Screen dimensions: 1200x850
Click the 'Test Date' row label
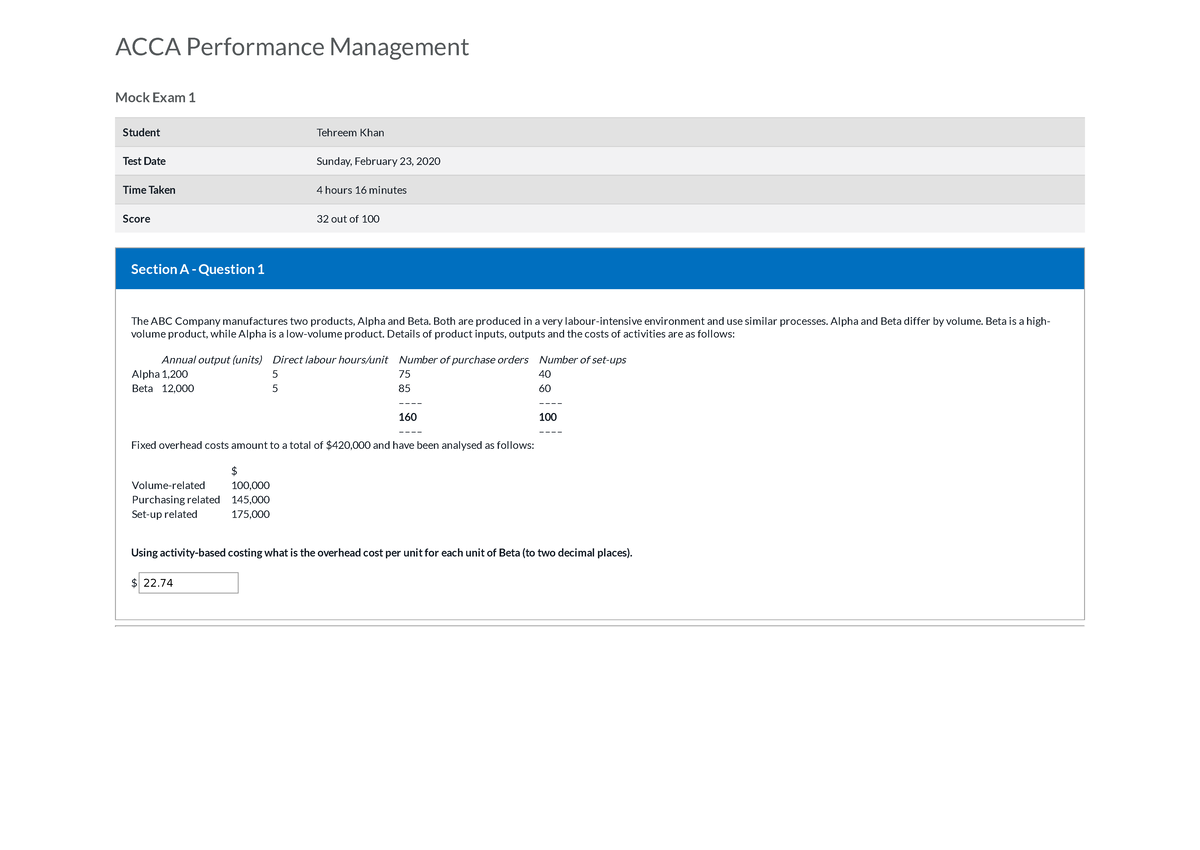point(144,161)
